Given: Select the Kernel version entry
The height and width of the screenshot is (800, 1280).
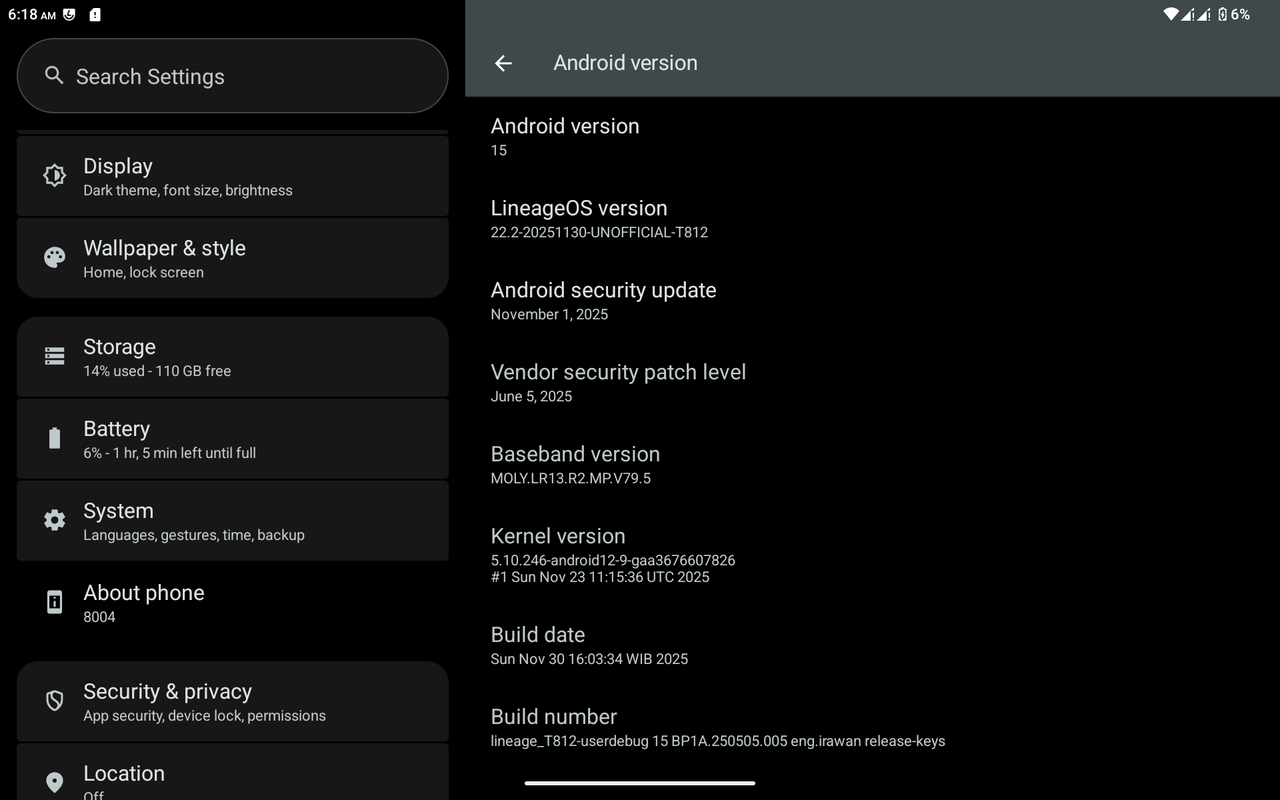Looking at the screenshot, I should pyautogui.click(x=612, y=554).
